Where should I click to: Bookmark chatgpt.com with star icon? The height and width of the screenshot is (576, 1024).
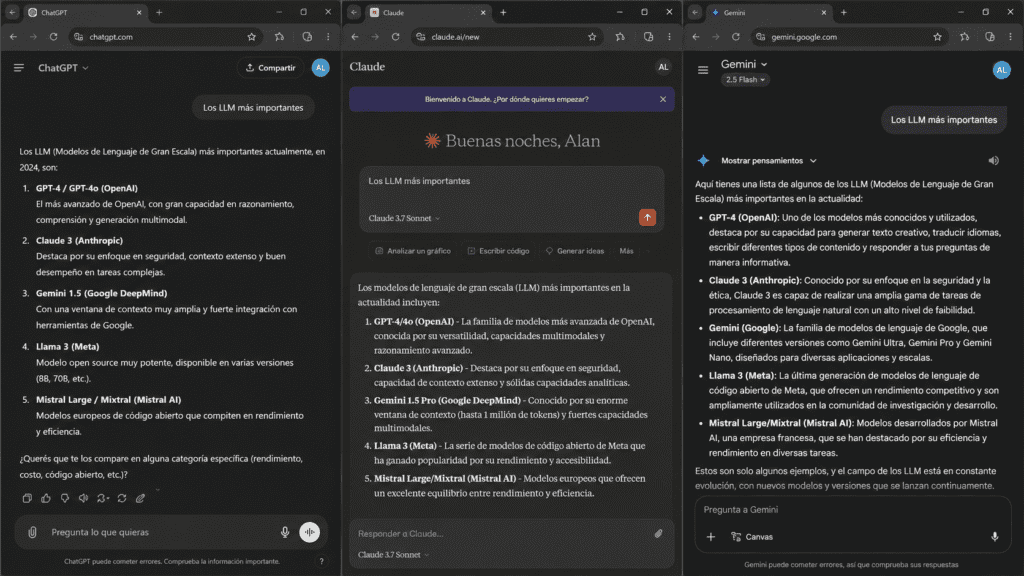click(251, 37)
